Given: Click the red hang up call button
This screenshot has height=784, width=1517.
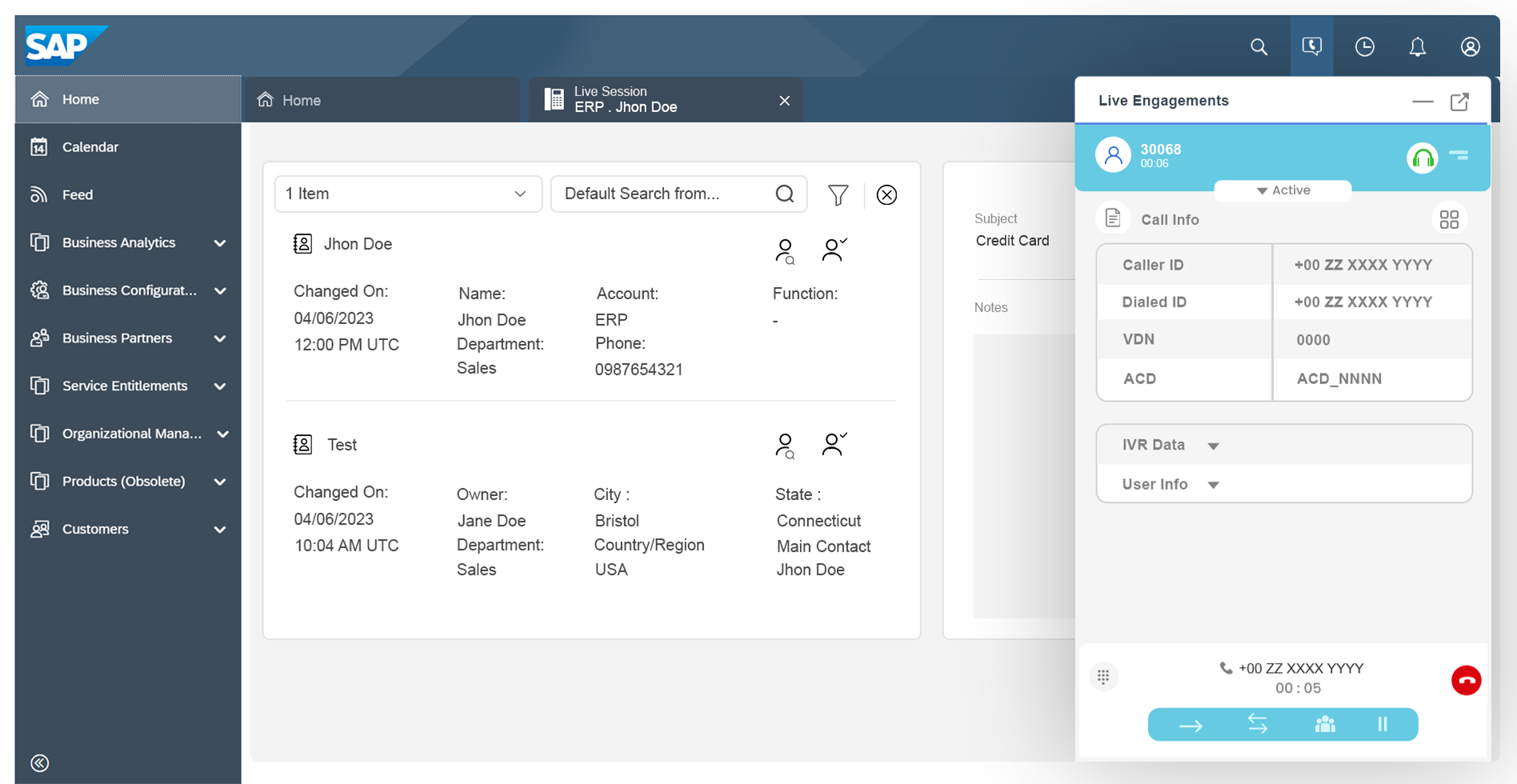Looking at the screenshot, I should coord(1466,680).
